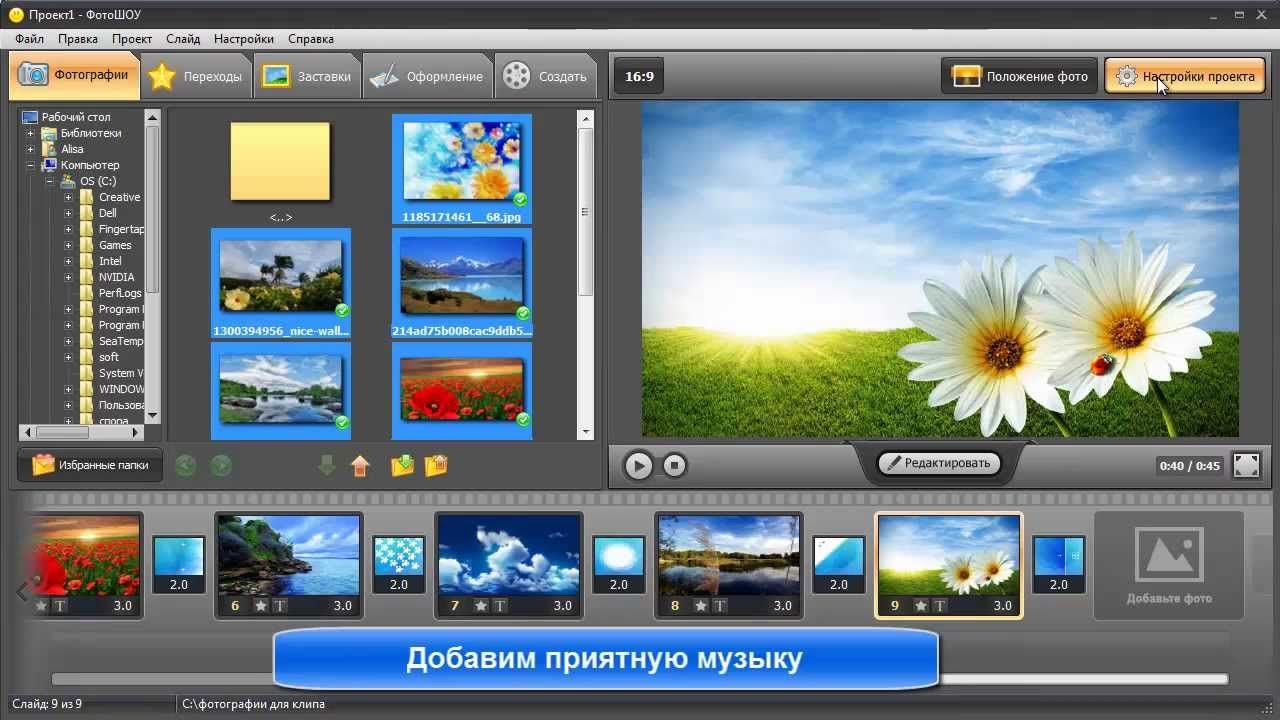Click the green forward navigation arrow
1280x720 pixels.
click(x=221, y=465)
